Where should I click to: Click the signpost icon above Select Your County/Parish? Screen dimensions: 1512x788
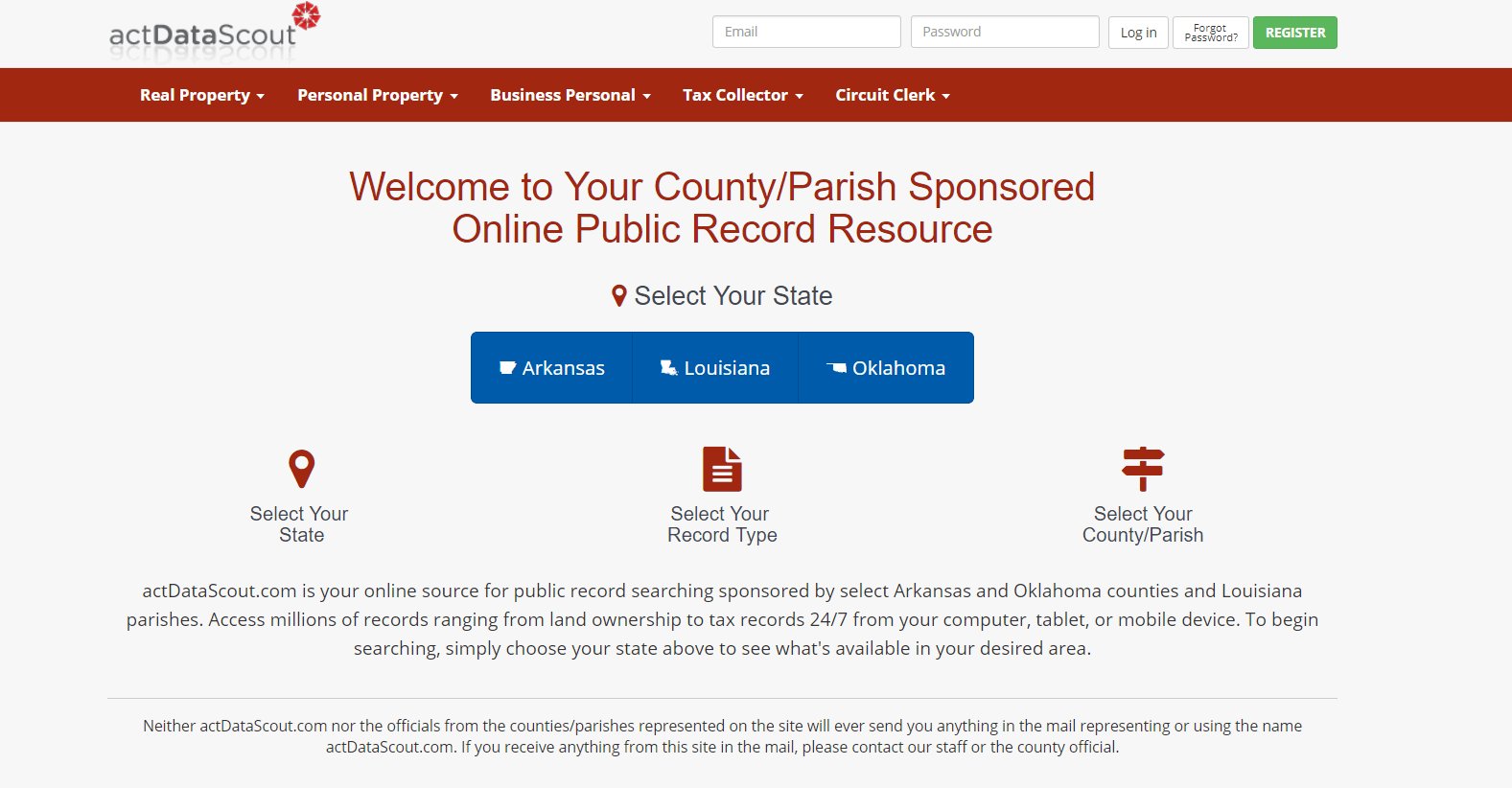coord(1143,470)
